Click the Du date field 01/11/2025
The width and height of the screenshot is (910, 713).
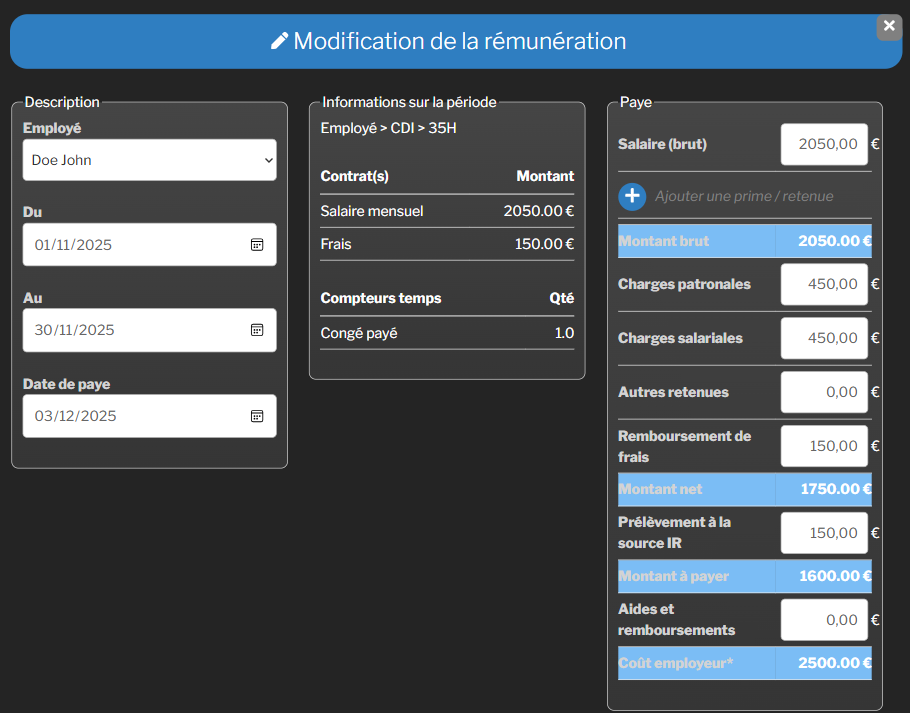pyautogui.click(x=135, y=245)
